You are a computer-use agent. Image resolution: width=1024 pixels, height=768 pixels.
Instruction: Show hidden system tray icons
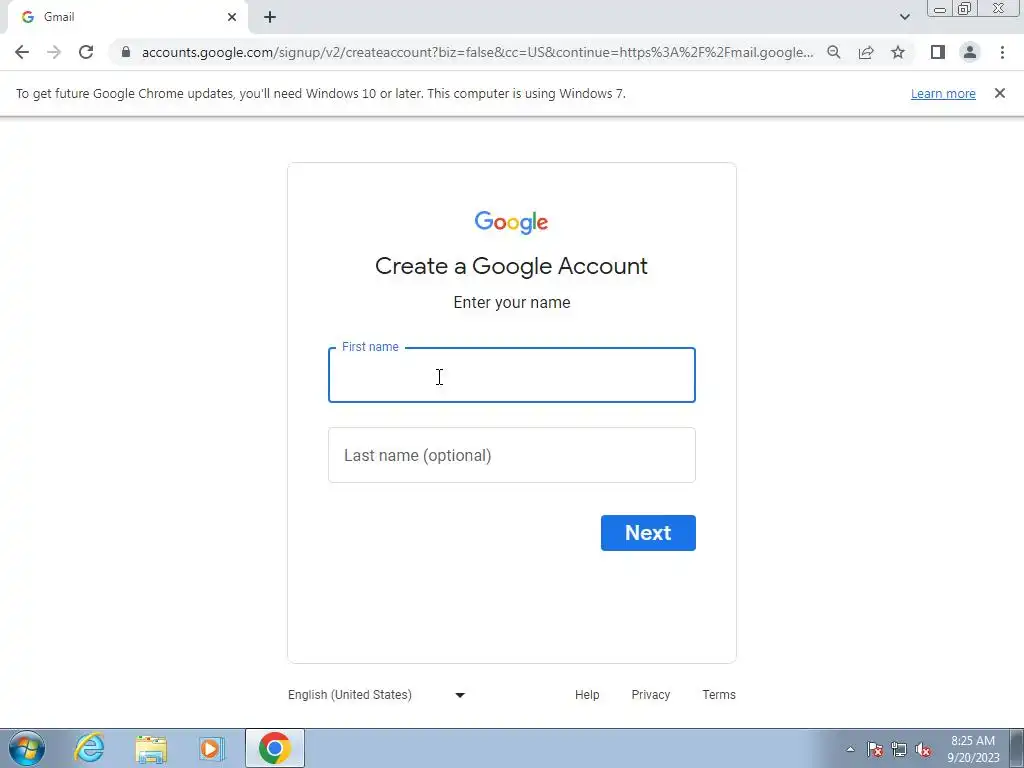(850, 750)
